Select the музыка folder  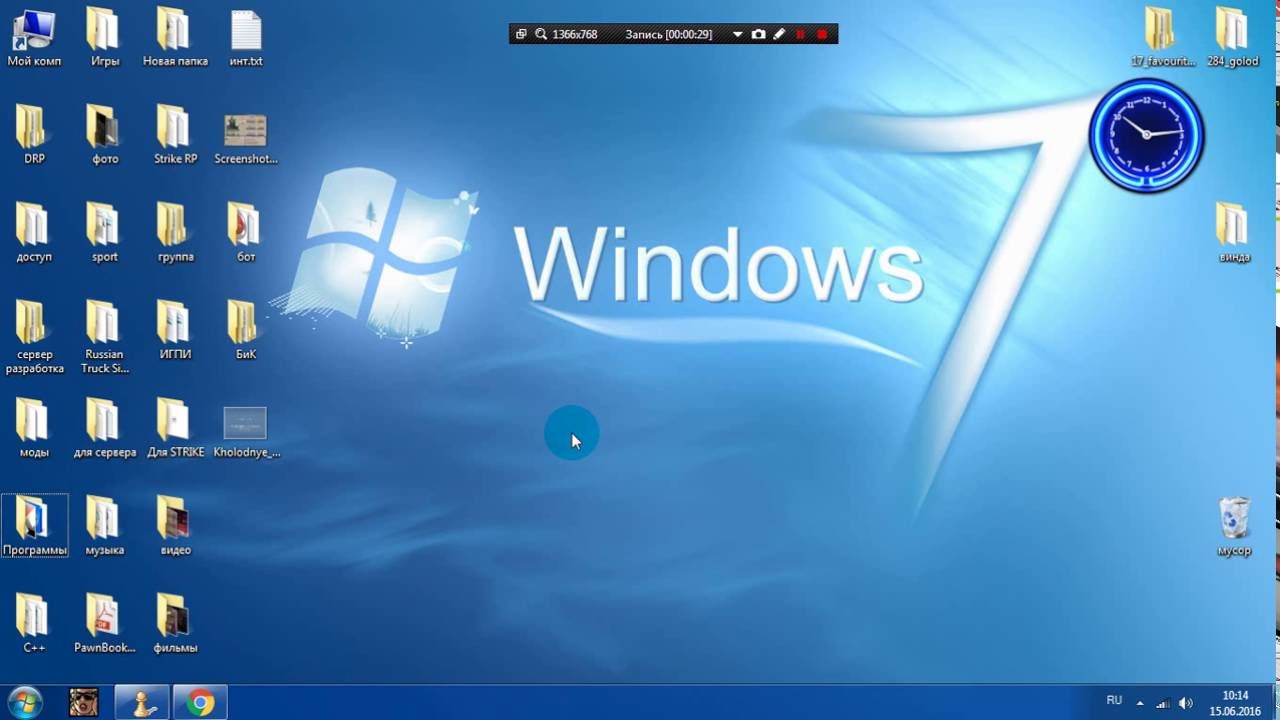click(x=105, y=526)
